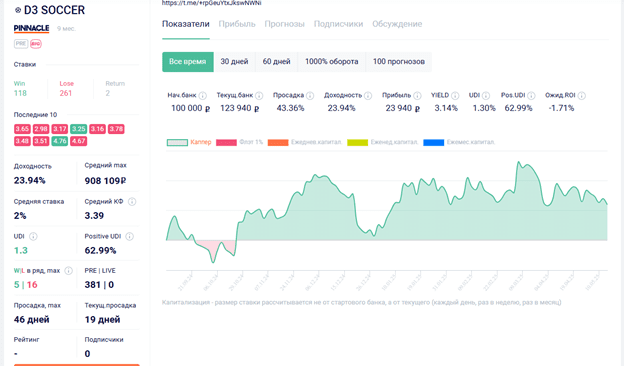This screenshot has width=624, height=366.
Task: Open the Прогнозы tab
Action: tap(285, 24)
